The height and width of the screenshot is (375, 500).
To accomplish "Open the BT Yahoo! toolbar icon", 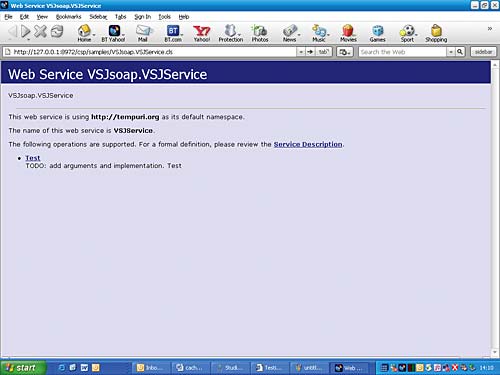I will tap(113, 33).
